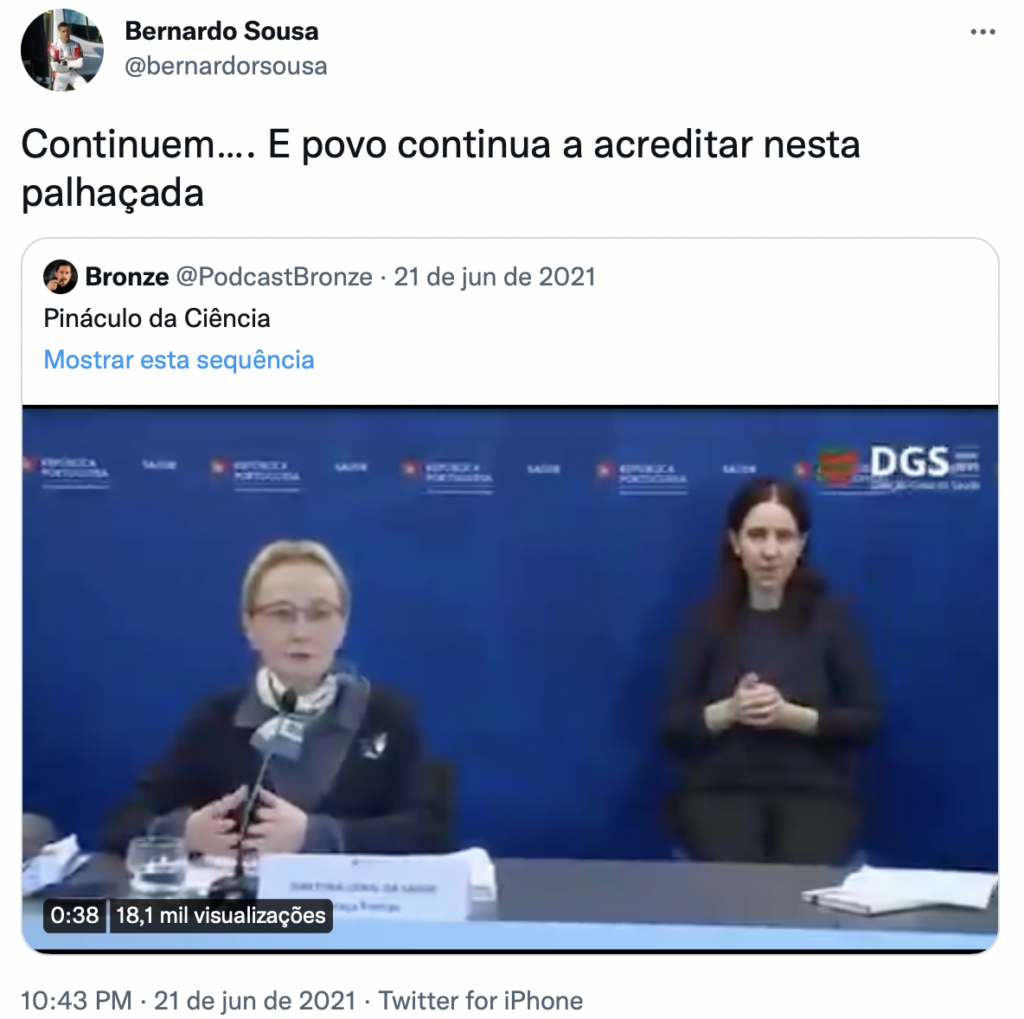Click the Bernardo Sousa display name

coord(221,31)
